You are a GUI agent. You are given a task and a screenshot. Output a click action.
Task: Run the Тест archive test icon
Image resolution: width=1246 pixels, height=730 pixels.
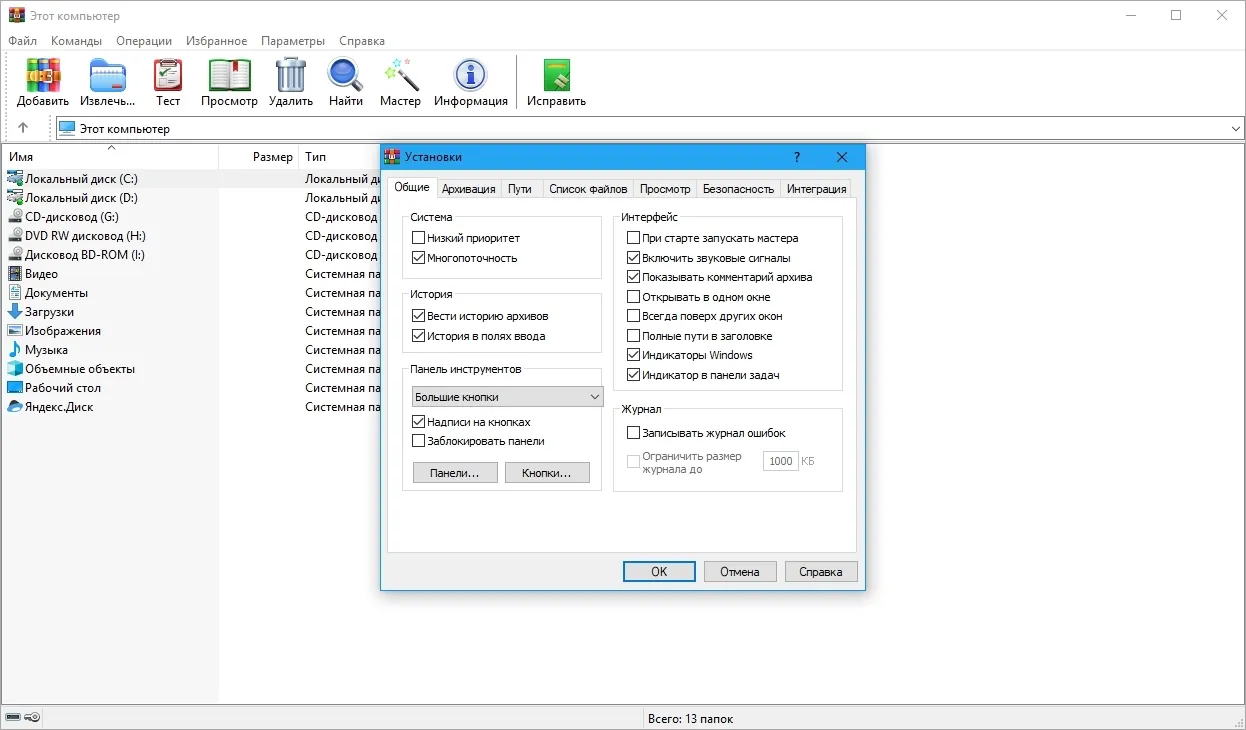[168, 76]
